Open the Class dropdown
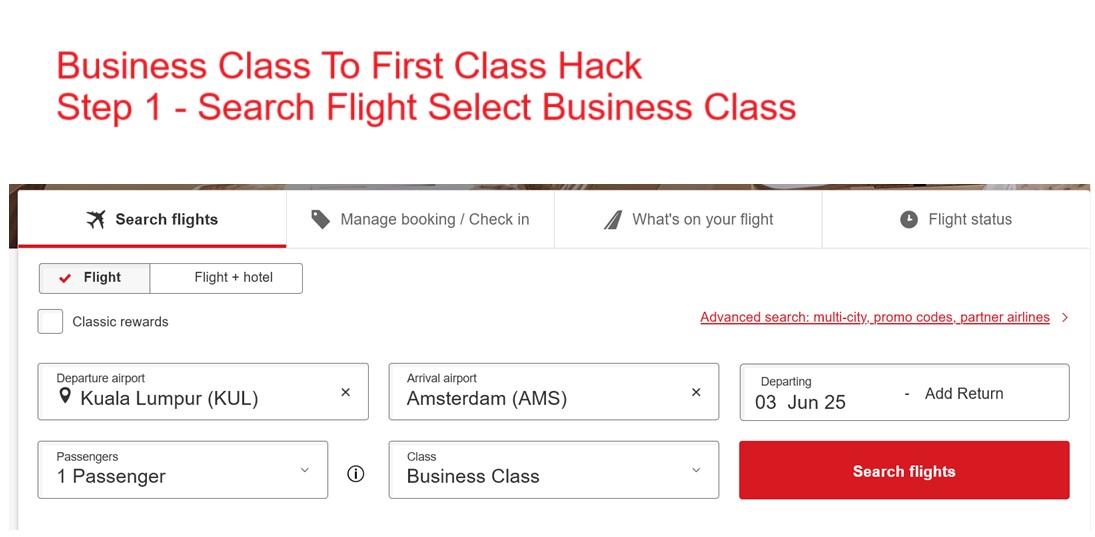 pos(696,470)
